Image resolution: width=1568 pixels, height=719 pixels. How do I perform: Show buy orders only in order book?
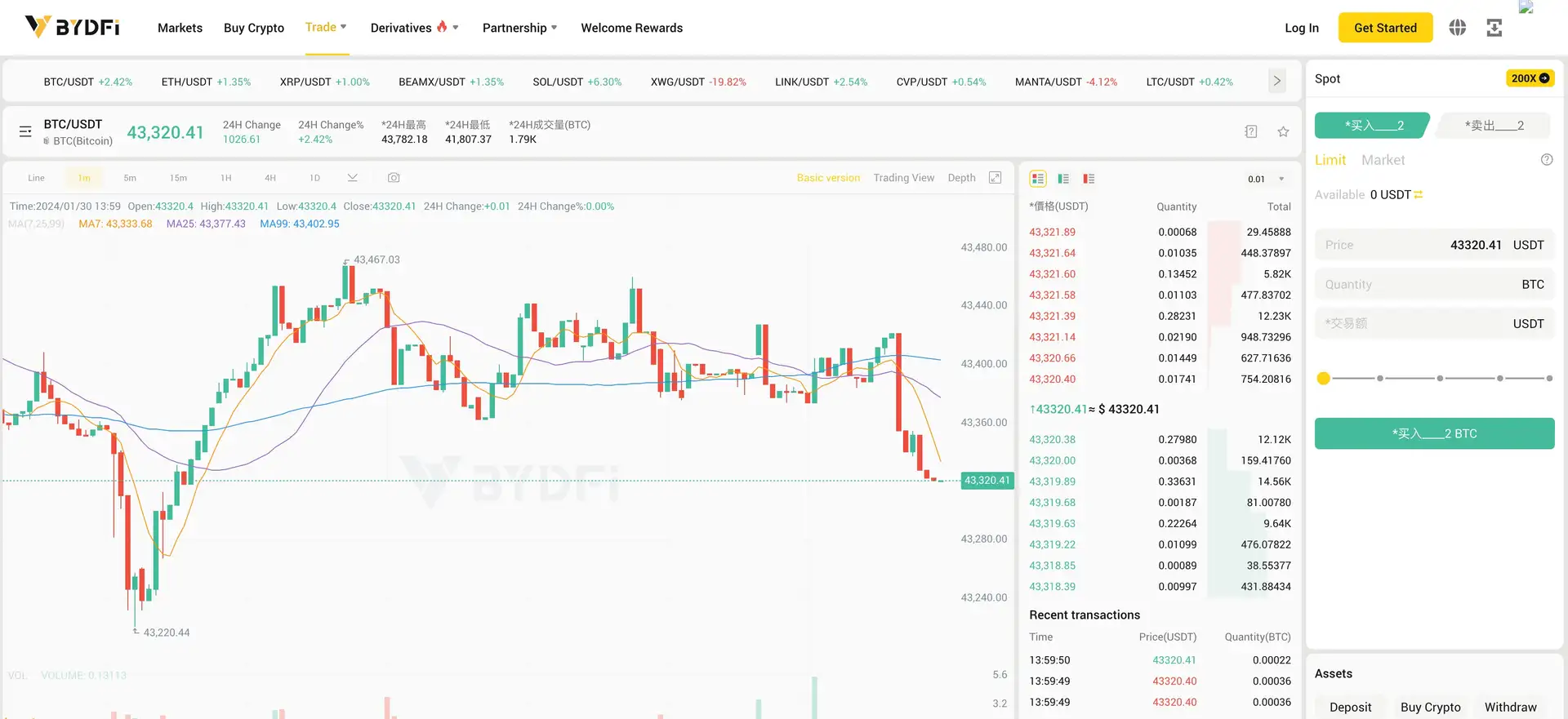click(x=1063, y=179)
